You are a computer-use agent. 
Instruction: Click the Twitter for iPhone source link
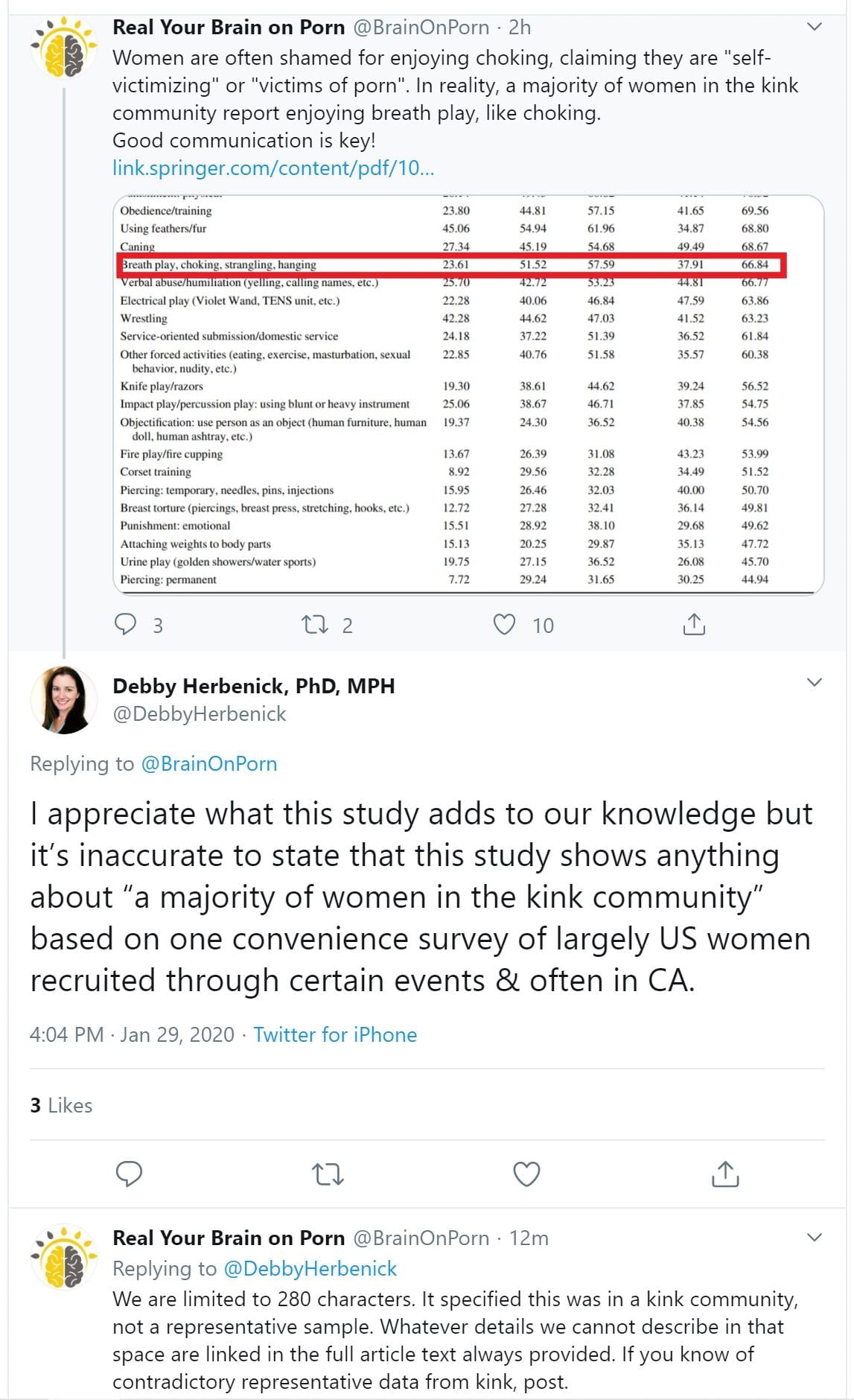coord(335,1034)
